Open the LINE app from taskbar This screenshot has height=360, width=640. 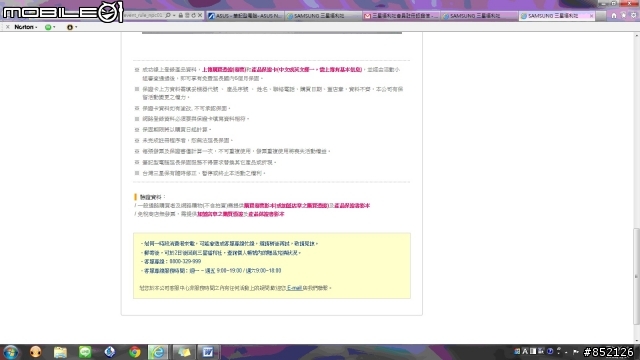(85, 352)
